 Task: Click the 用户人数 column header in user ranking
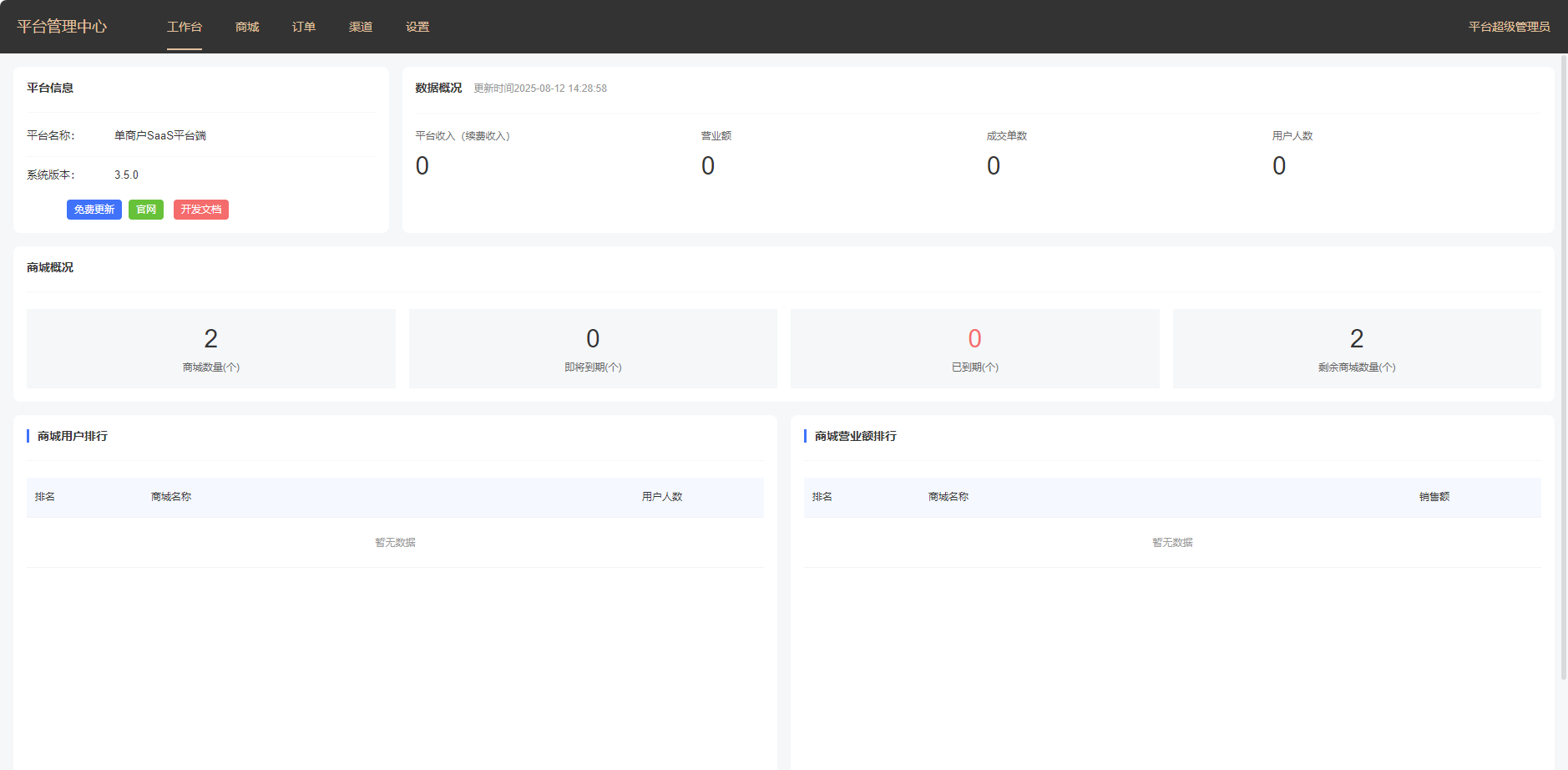[x=662, y=497]
